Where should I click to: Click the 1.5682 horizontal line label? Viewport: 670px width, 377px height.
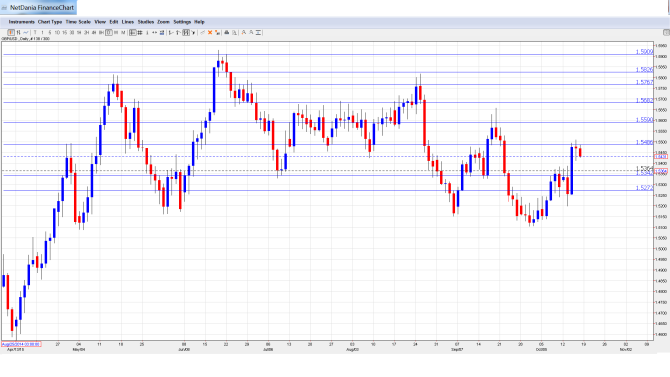644,100
